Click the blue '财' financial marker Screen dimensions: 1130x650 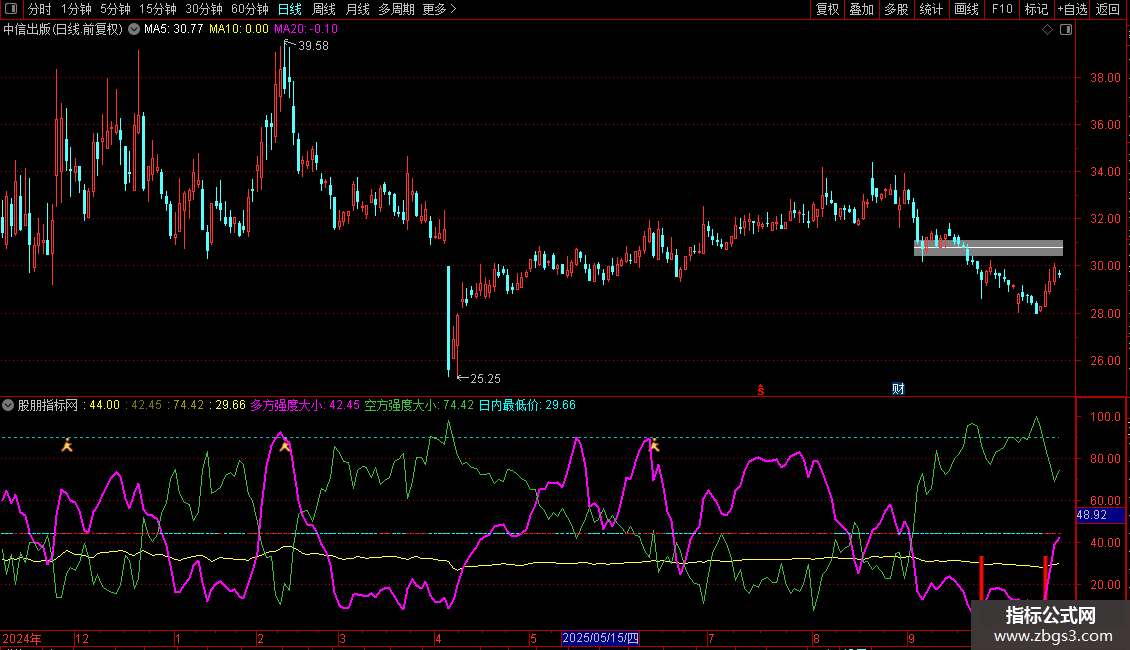point(898,389)
